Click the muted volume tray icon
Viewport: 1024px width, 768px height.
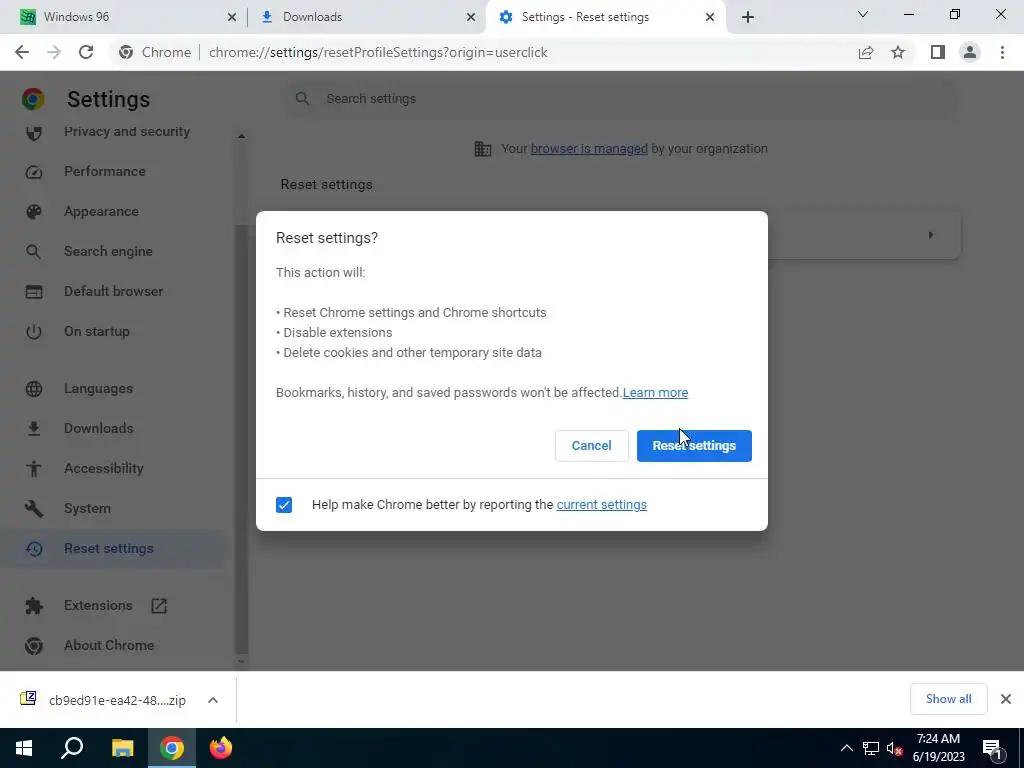894,748
